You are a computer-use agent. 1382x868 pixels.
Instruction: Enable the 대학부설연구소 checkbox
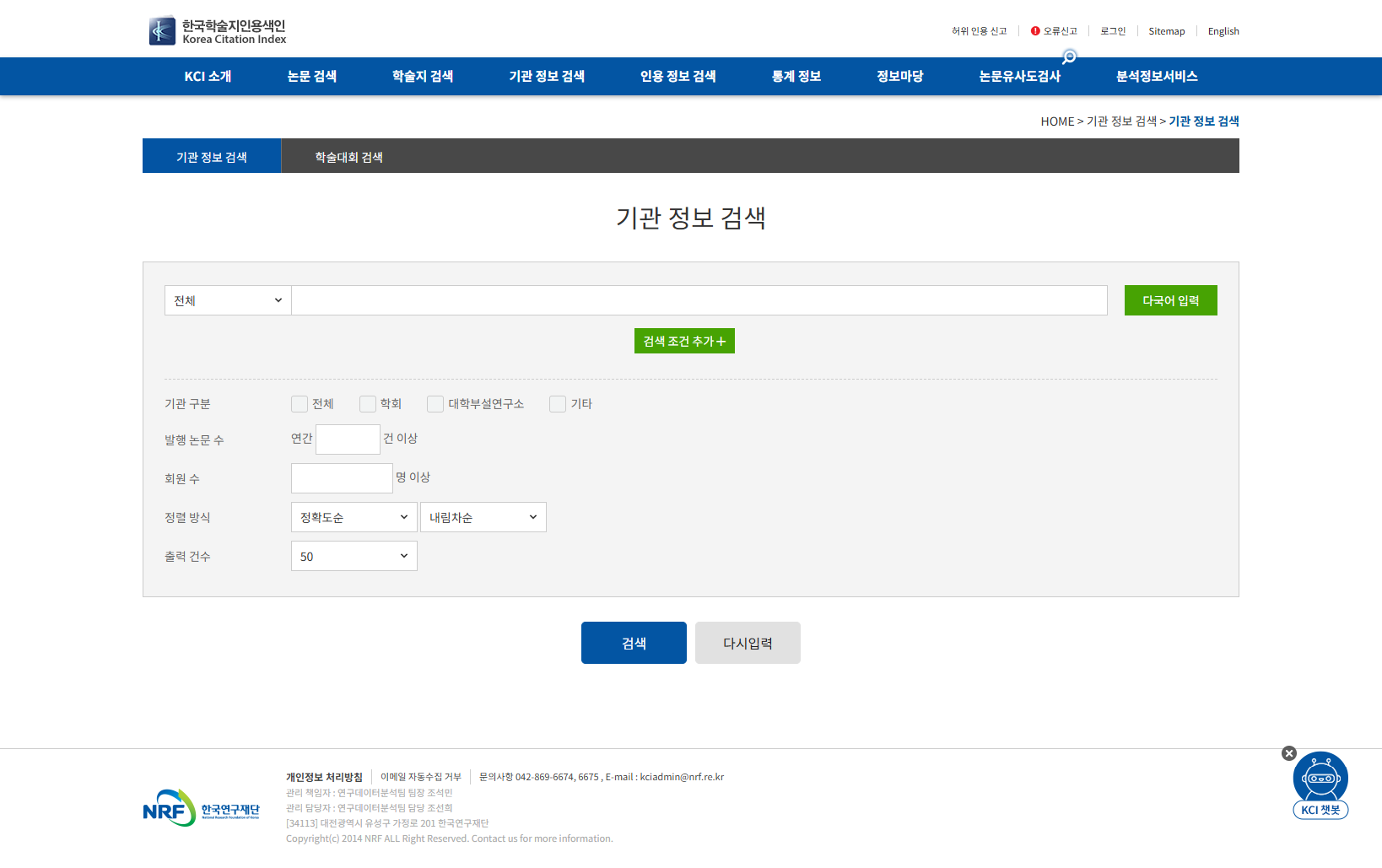(x=435, y=404)
